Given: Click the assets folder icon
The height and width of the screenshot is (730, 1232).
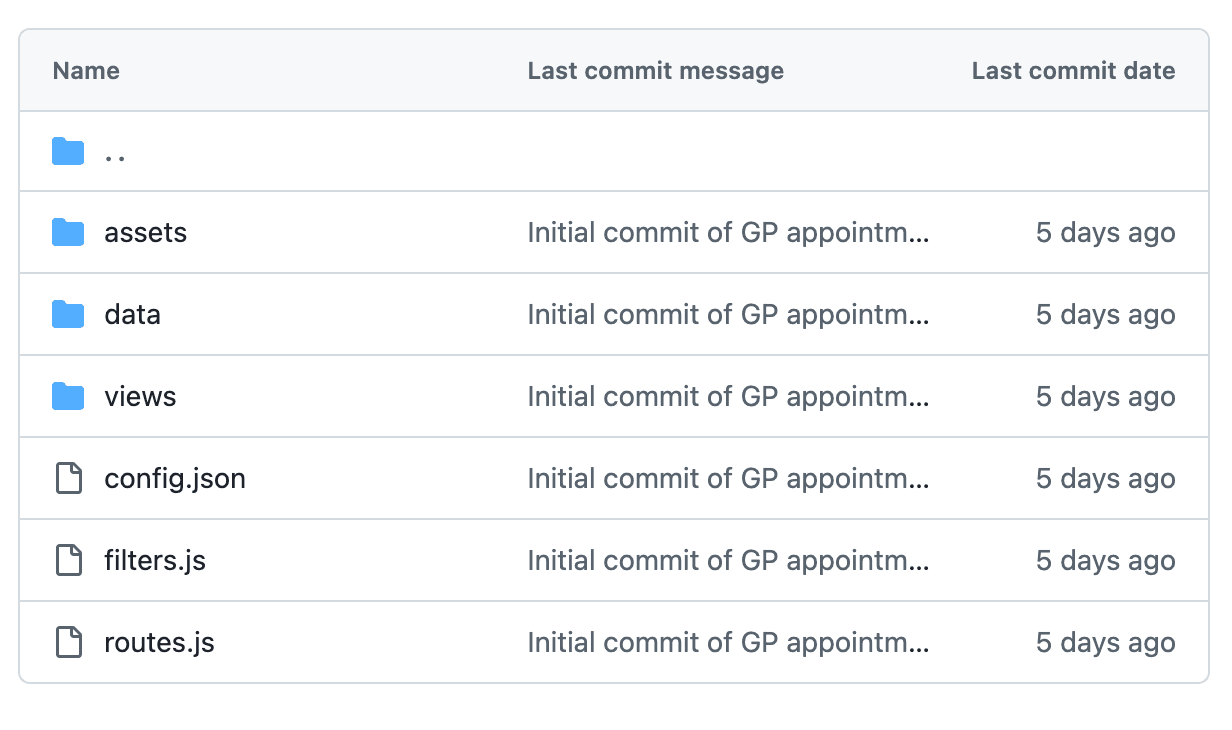Looking at the screenshot, I should [68, 233].
